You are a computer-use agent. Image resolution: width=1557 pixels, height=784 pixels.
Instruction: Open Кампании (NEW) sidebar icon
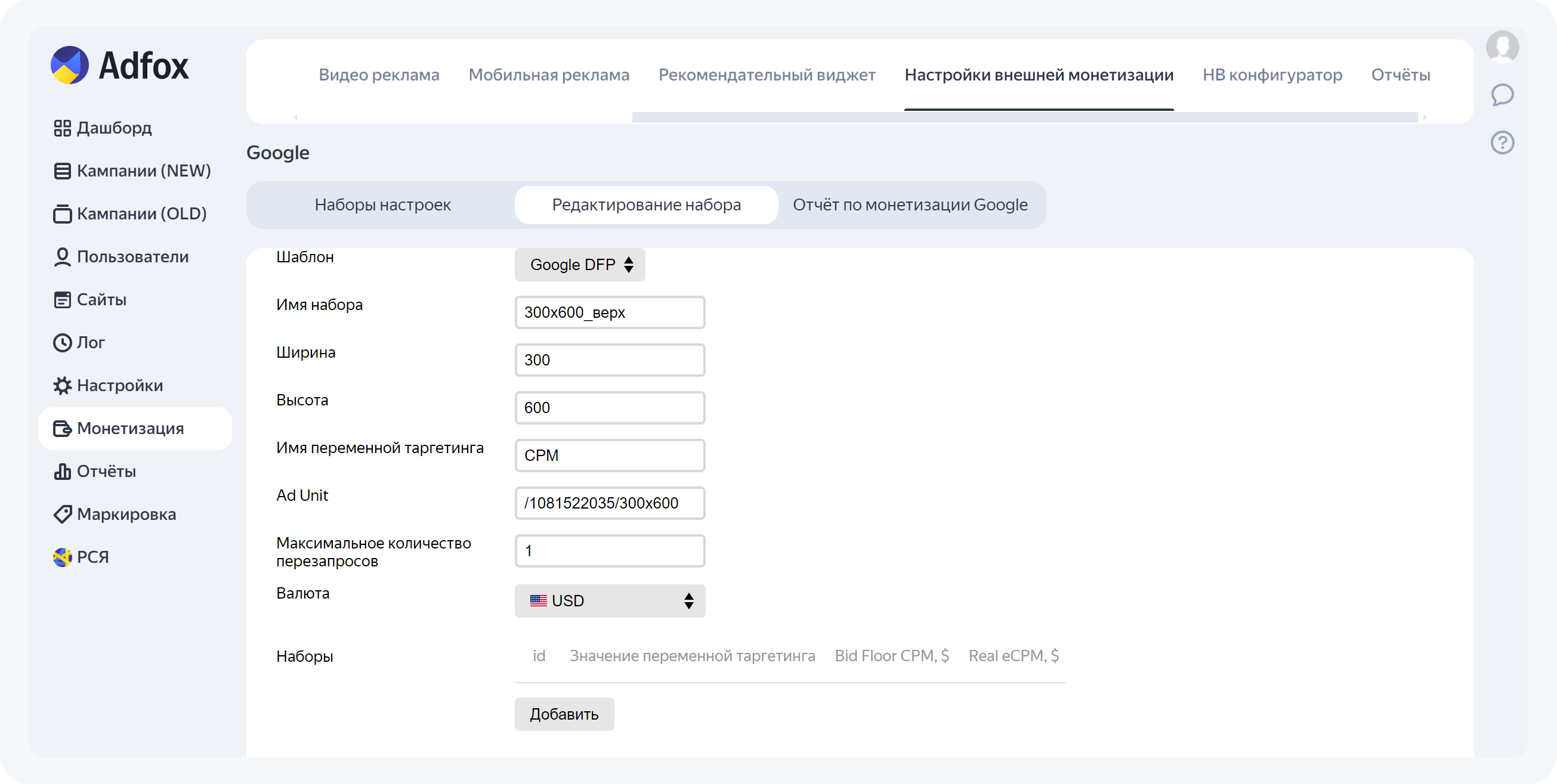[62, 171]
